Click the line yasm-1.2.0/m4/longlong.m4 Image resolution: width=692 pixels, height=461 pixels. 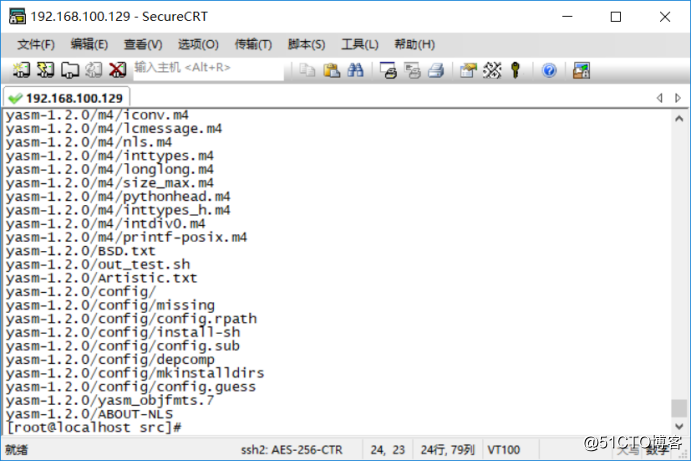click(109, 169)
